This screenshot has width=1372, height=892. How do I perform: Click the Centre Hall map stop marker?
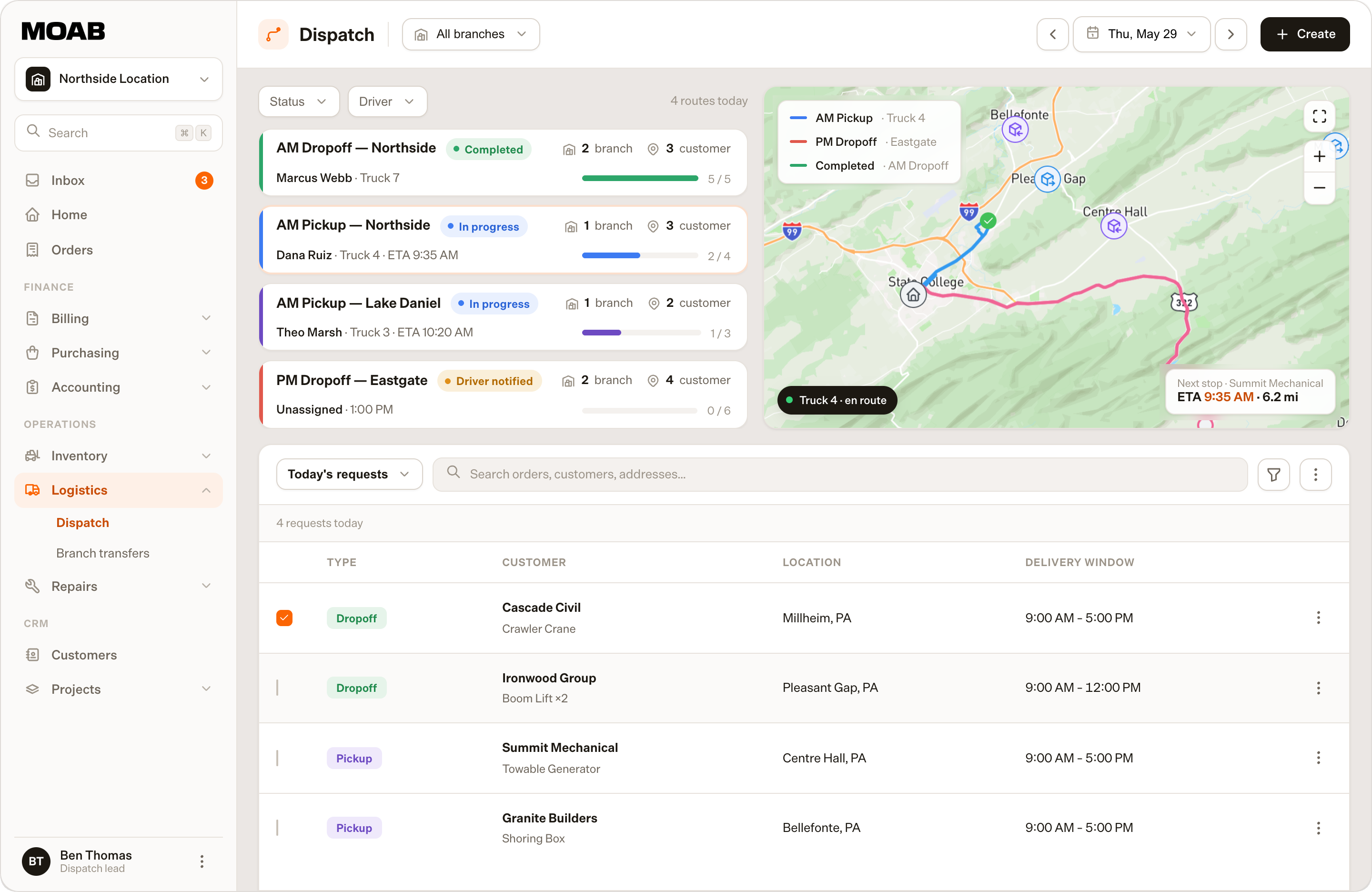click(1114, 226)
